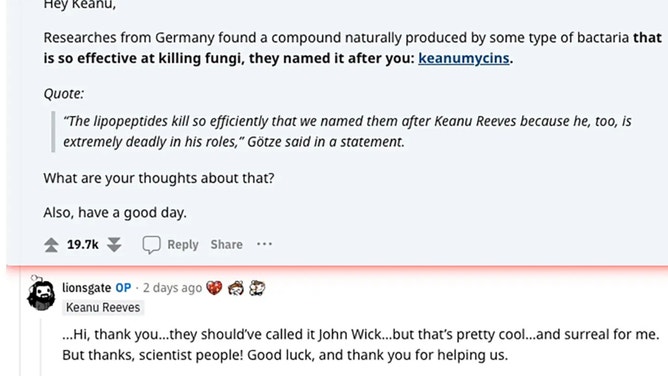
Task: Click the second award icon beside timestamp
Action: 236,288
